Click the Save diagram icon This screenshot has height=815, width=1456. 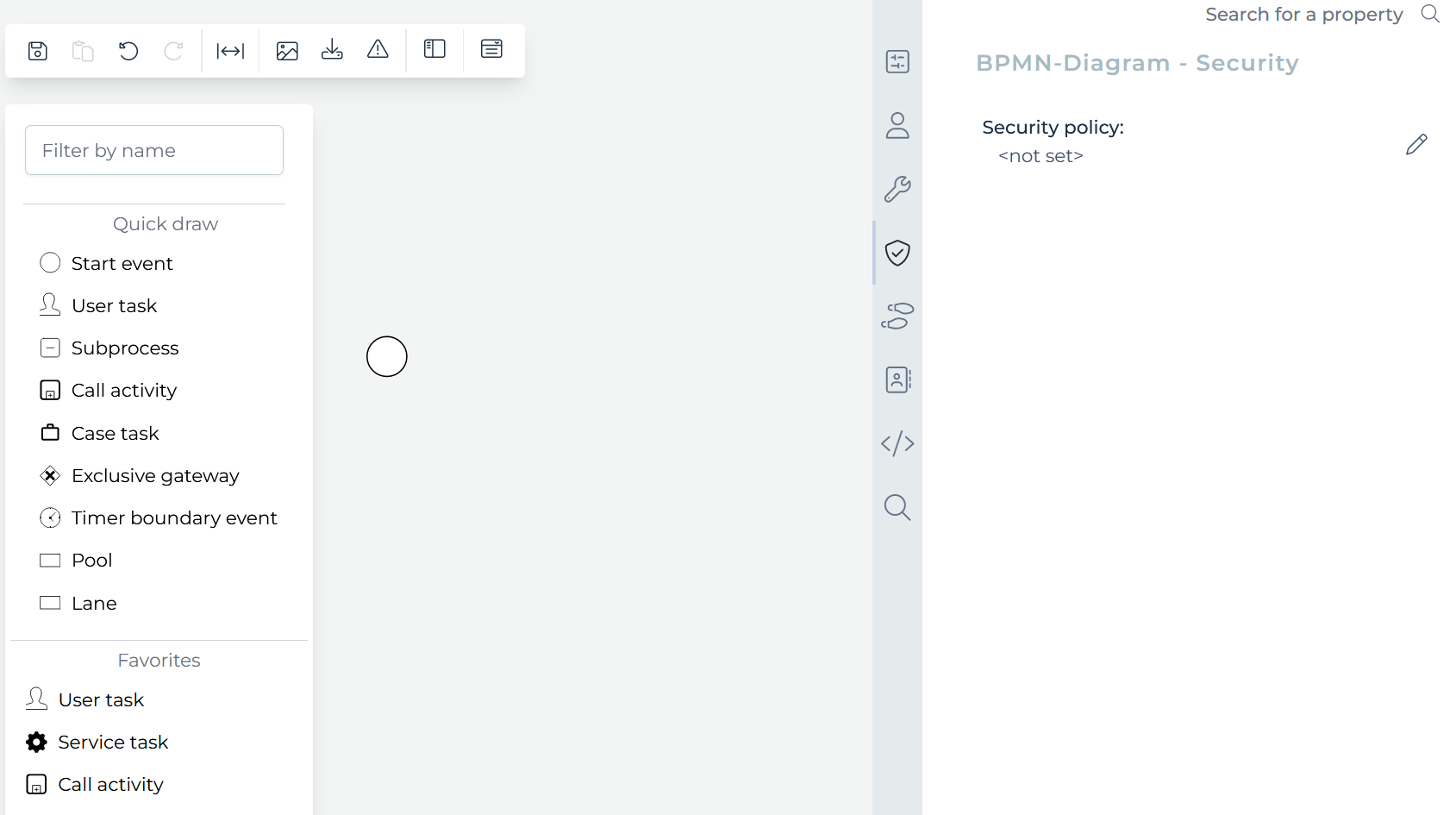click(x=37, y=51)
